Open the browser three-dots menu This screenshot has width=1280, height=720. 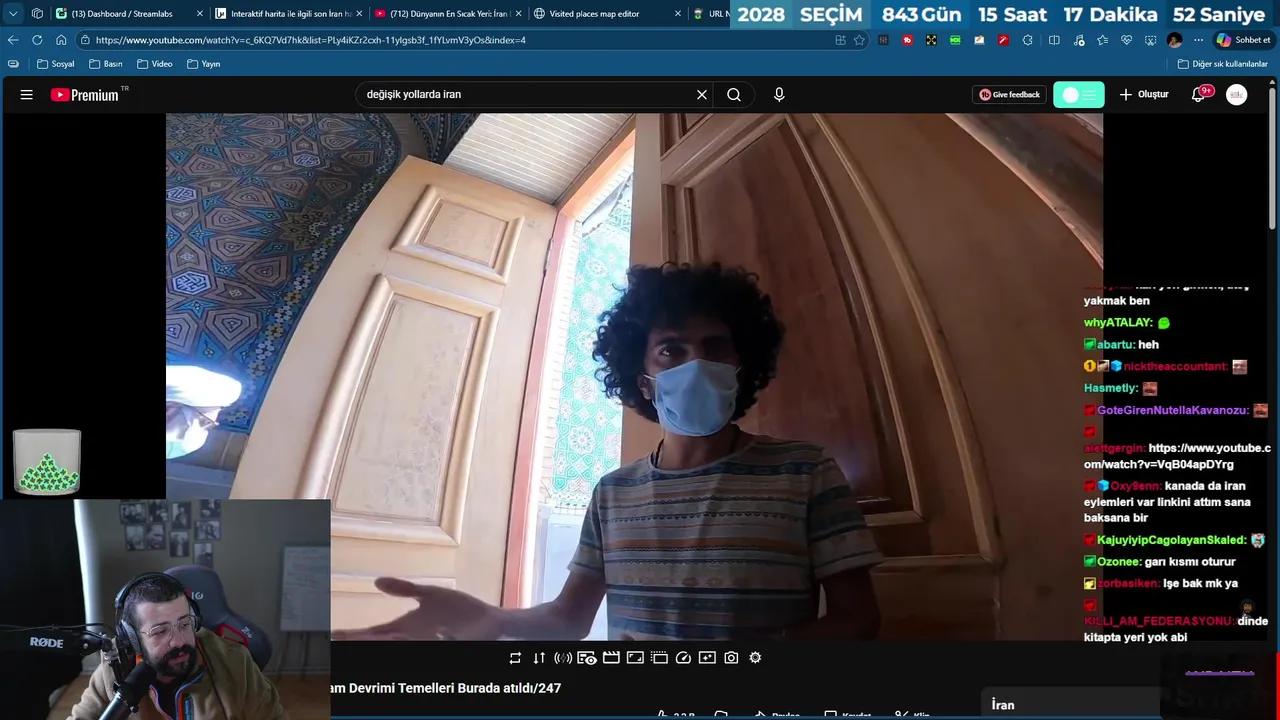[x=1198, y=40]
